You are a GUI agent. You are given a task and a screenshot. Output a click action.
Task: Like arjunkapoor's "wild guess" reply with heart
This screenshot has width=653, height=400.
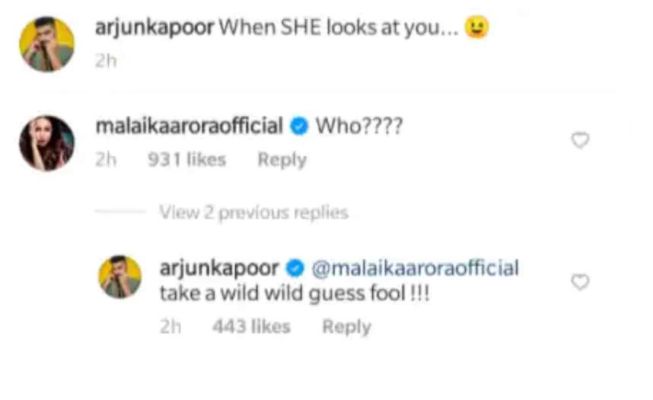[x=580, y=282]
